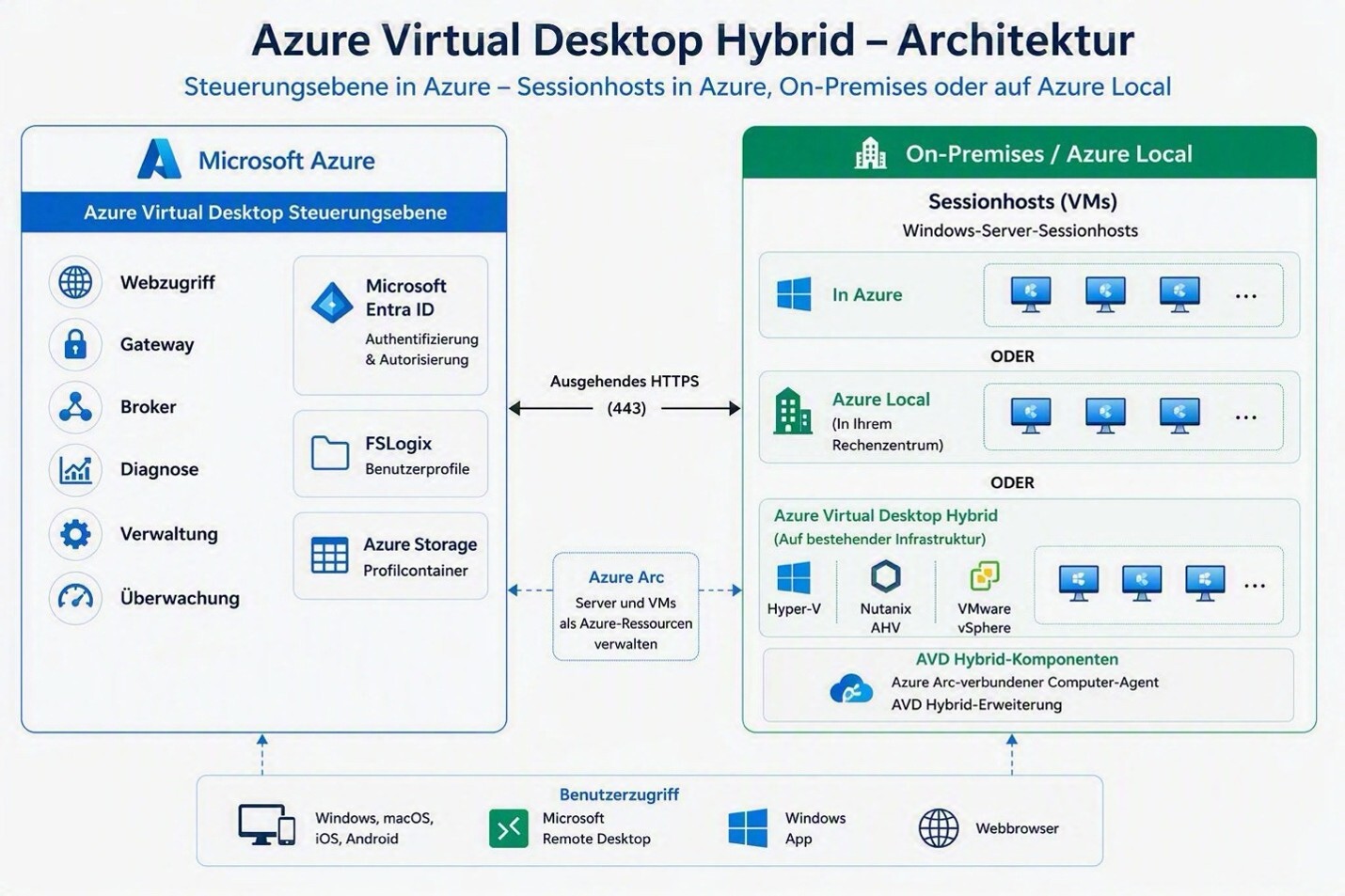Click the On-Premises building icon in green header

pos(870,153)
